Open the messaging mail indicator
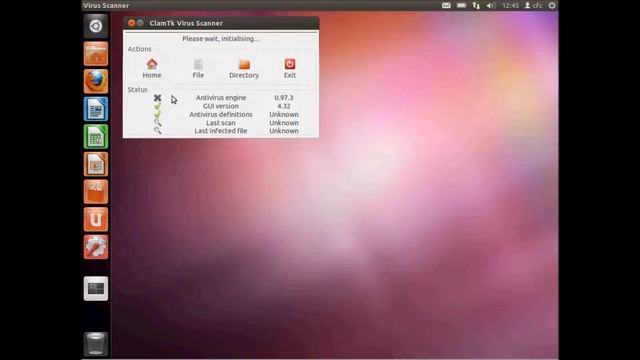 pos(446,5)
